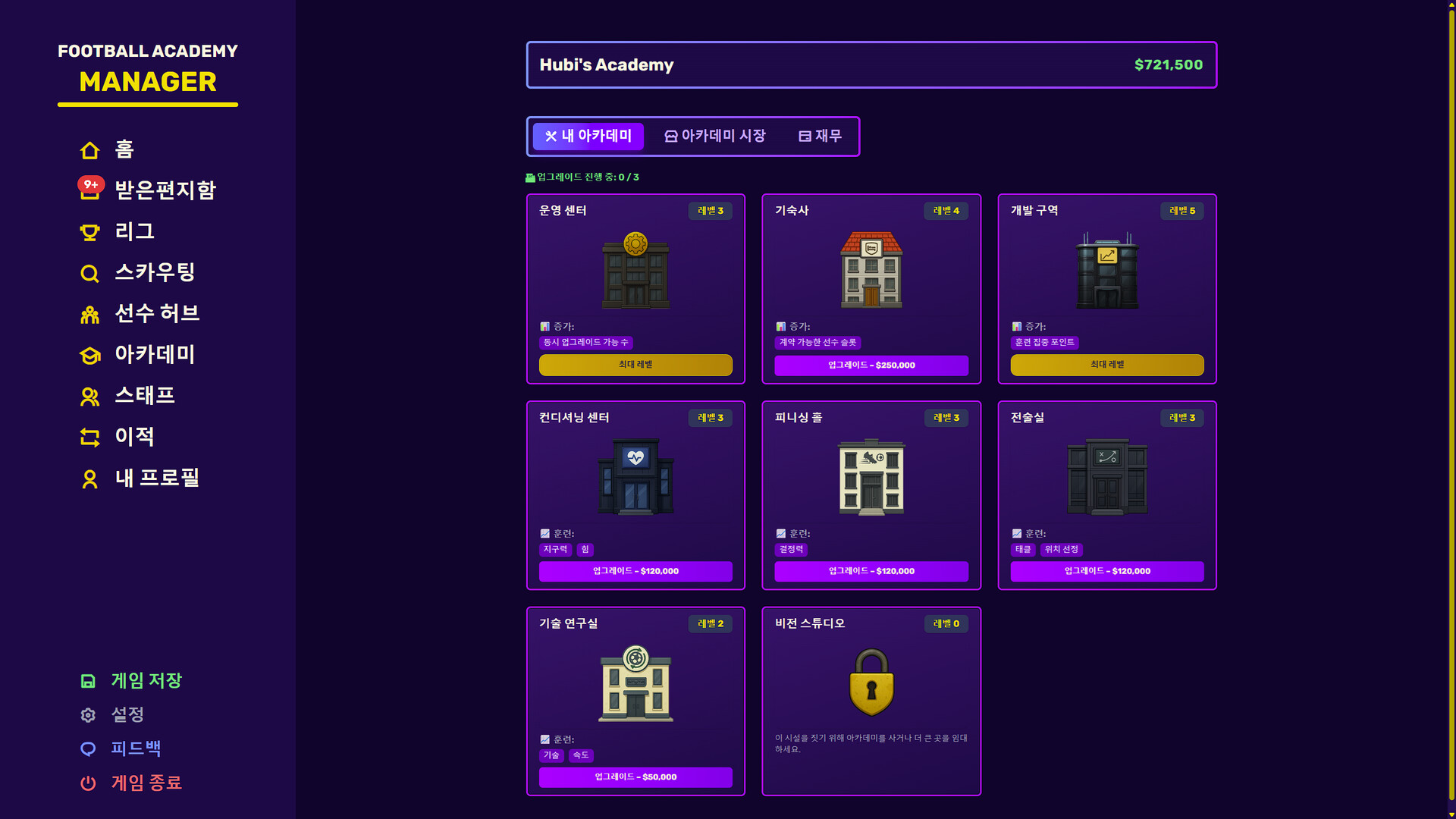The height and width of the screenshot is (819, 1456).
Task: Click the save game disk icon
Action: (x=88, y=681)
